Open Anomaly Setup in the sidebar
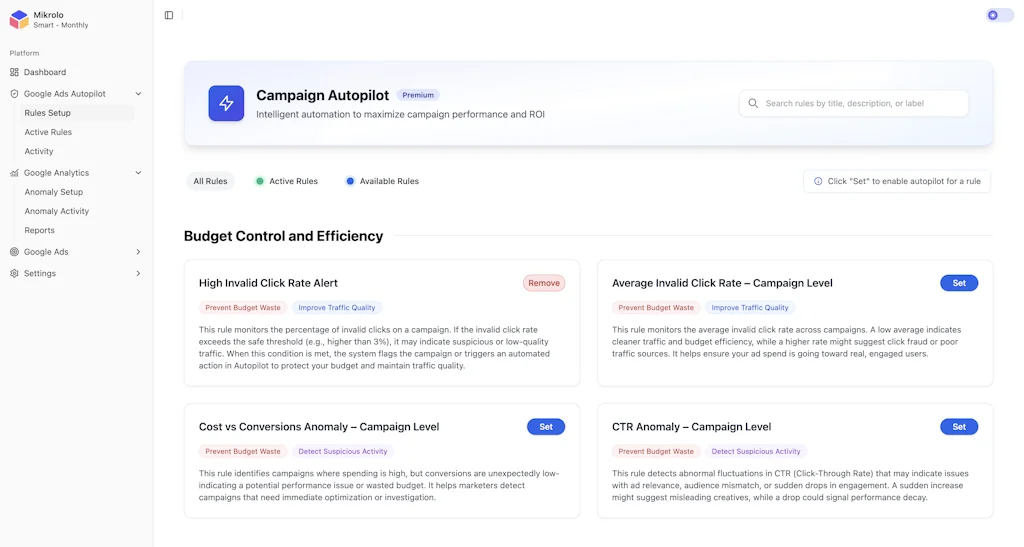 54,192
